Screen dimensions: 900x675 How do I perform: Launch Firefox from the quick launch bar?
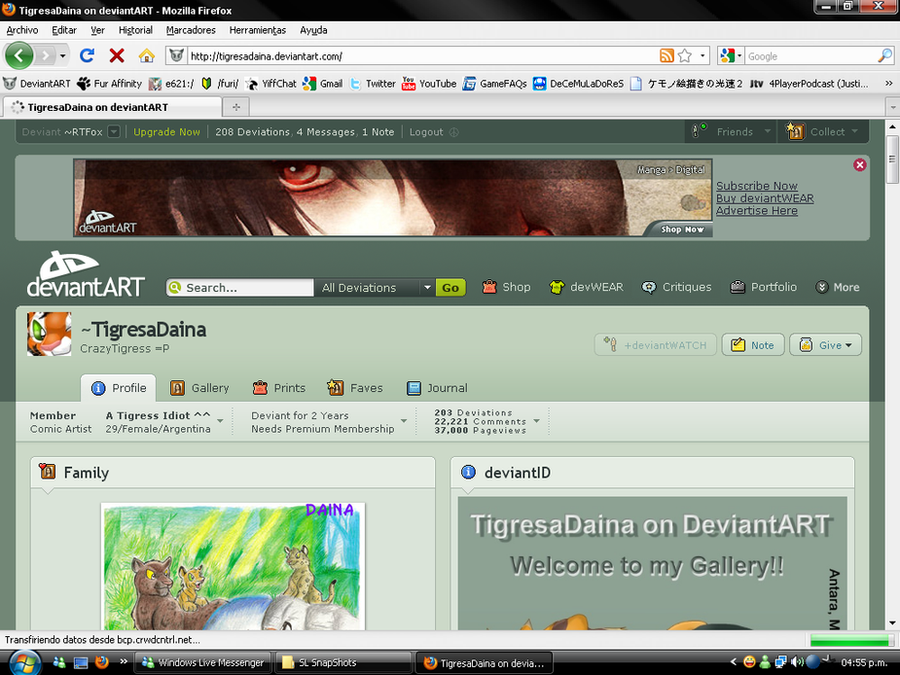102,662
